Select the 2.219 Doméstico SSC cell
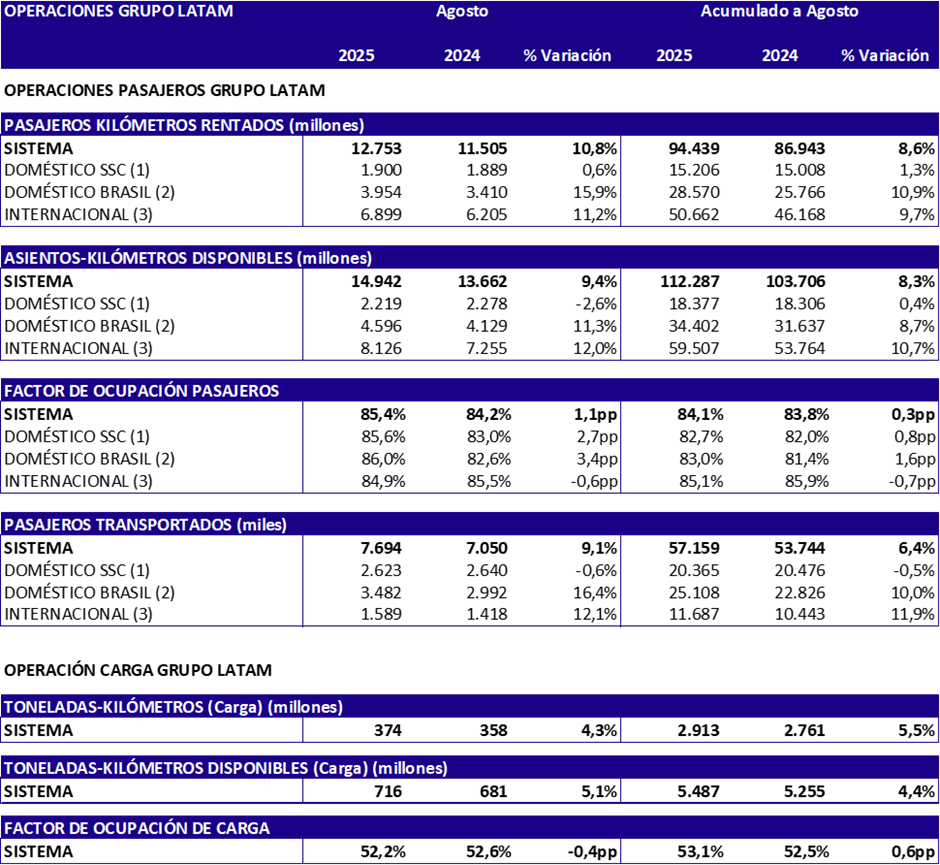This screenshot has height=865, width=940. coord(381,304)
